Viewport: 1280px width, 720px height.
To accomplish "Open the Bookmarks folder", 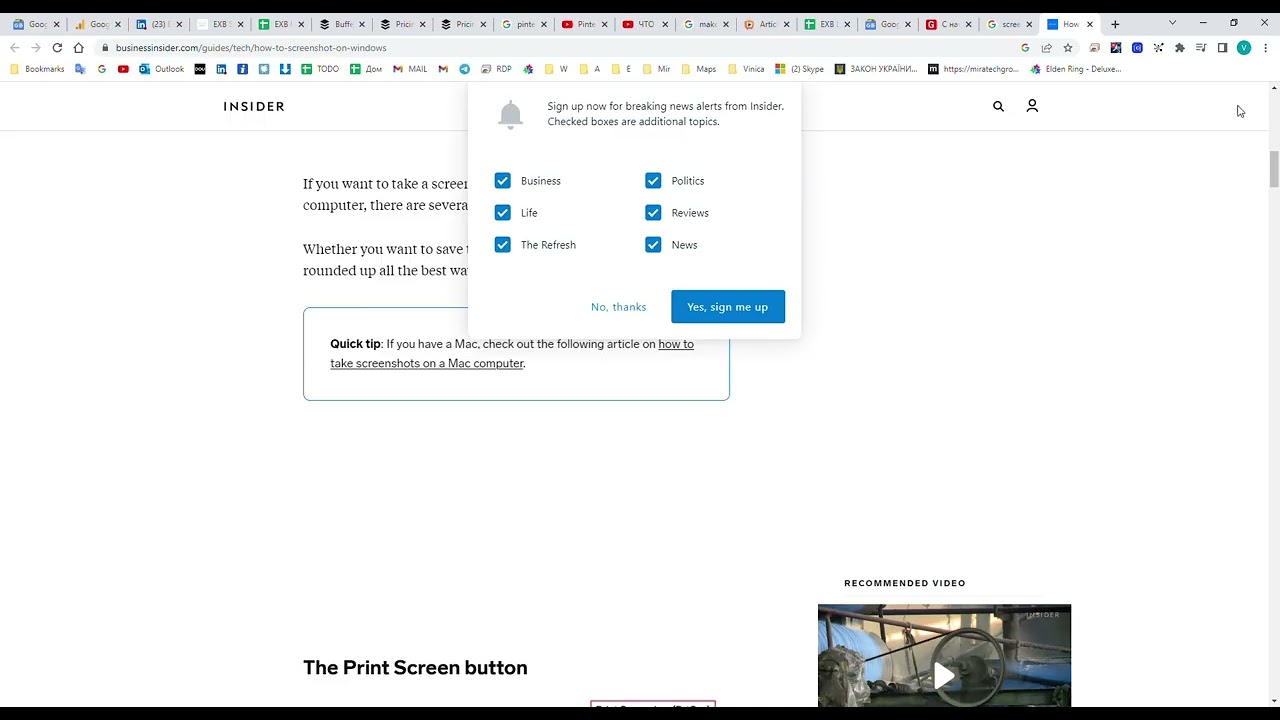I will 37,69.
